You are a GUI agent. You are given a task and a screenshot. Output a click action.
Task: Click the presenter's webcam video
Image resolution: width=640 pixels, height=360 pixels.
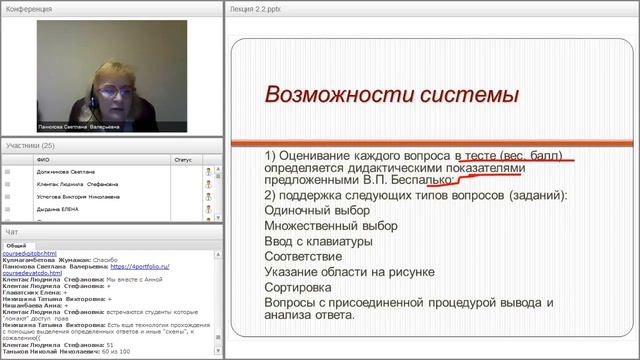tap(112, 76)
